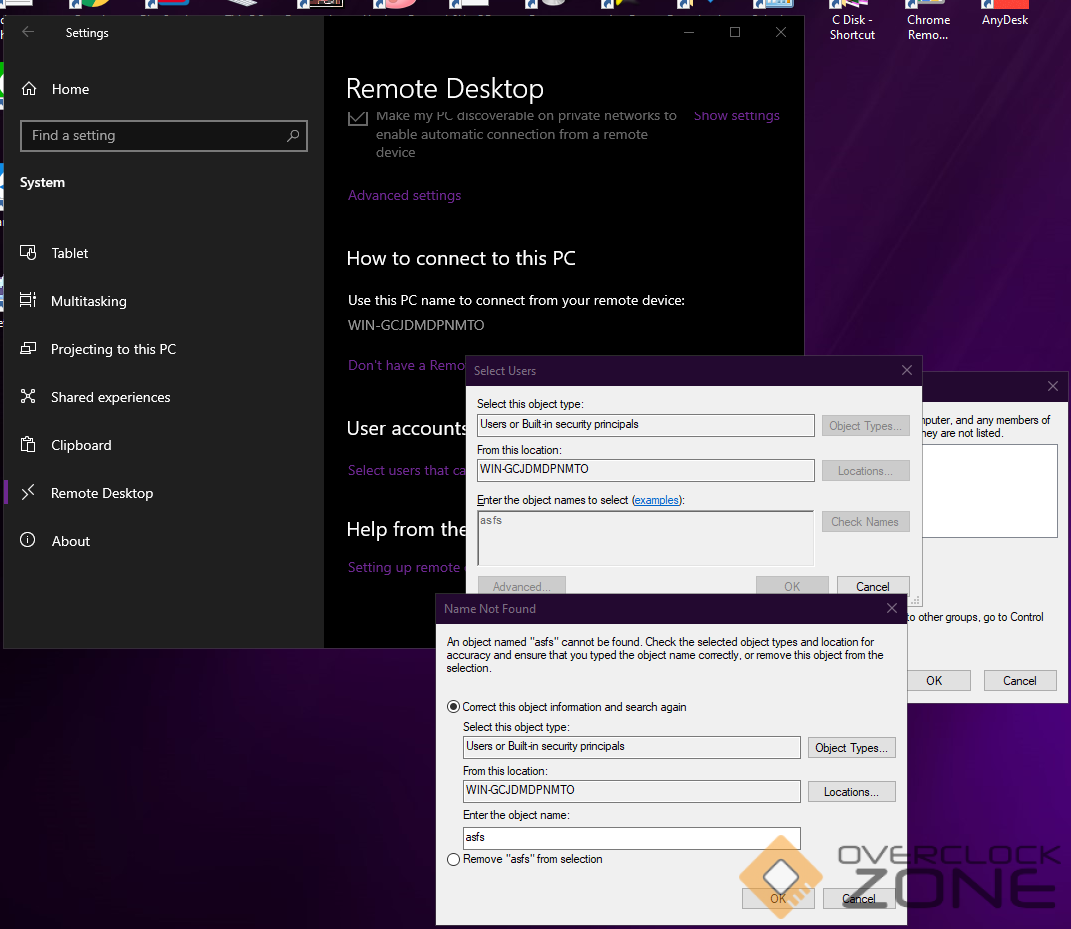Viewport: 1071px width, 929px height.
Task: Click the Home icon in Settings sidebar
Action: [x=29, y=89]
